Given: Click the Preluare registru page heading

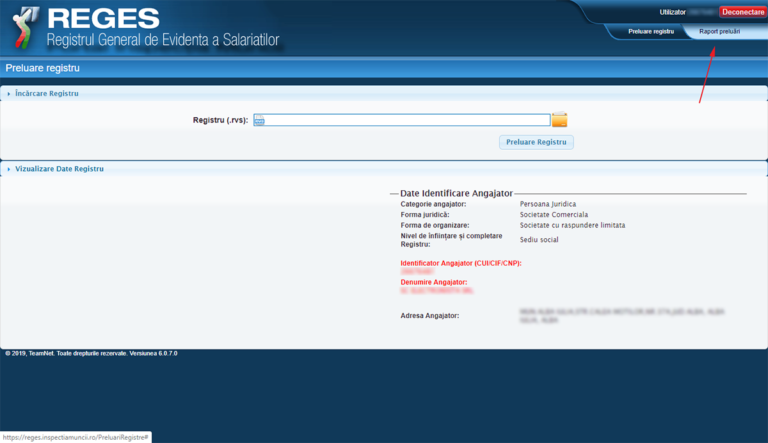Looking at the screenshot, I should click(x=42, y=68).
